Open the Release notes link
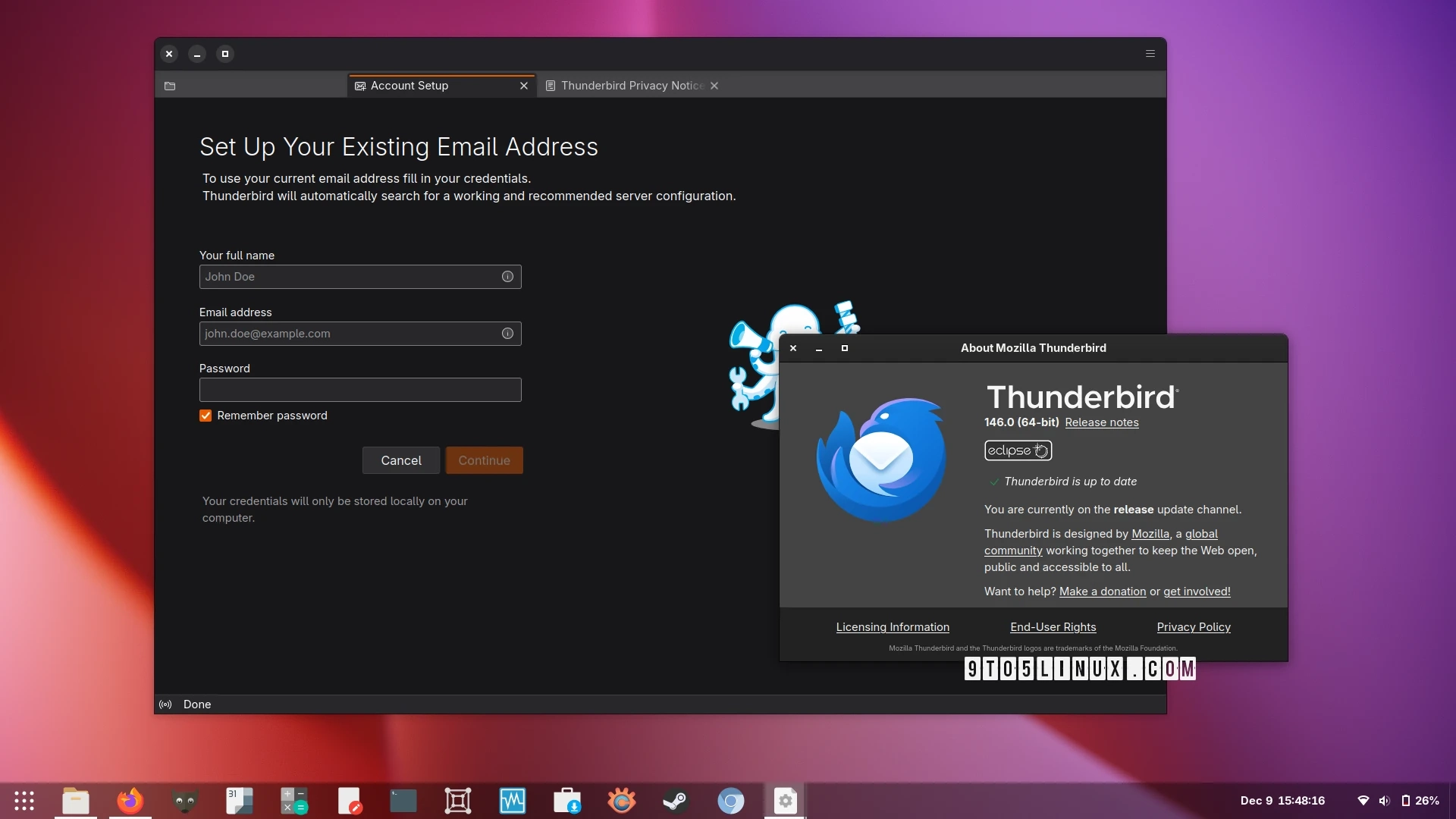Screen dimensions: 1456x819 point(1101,422)
